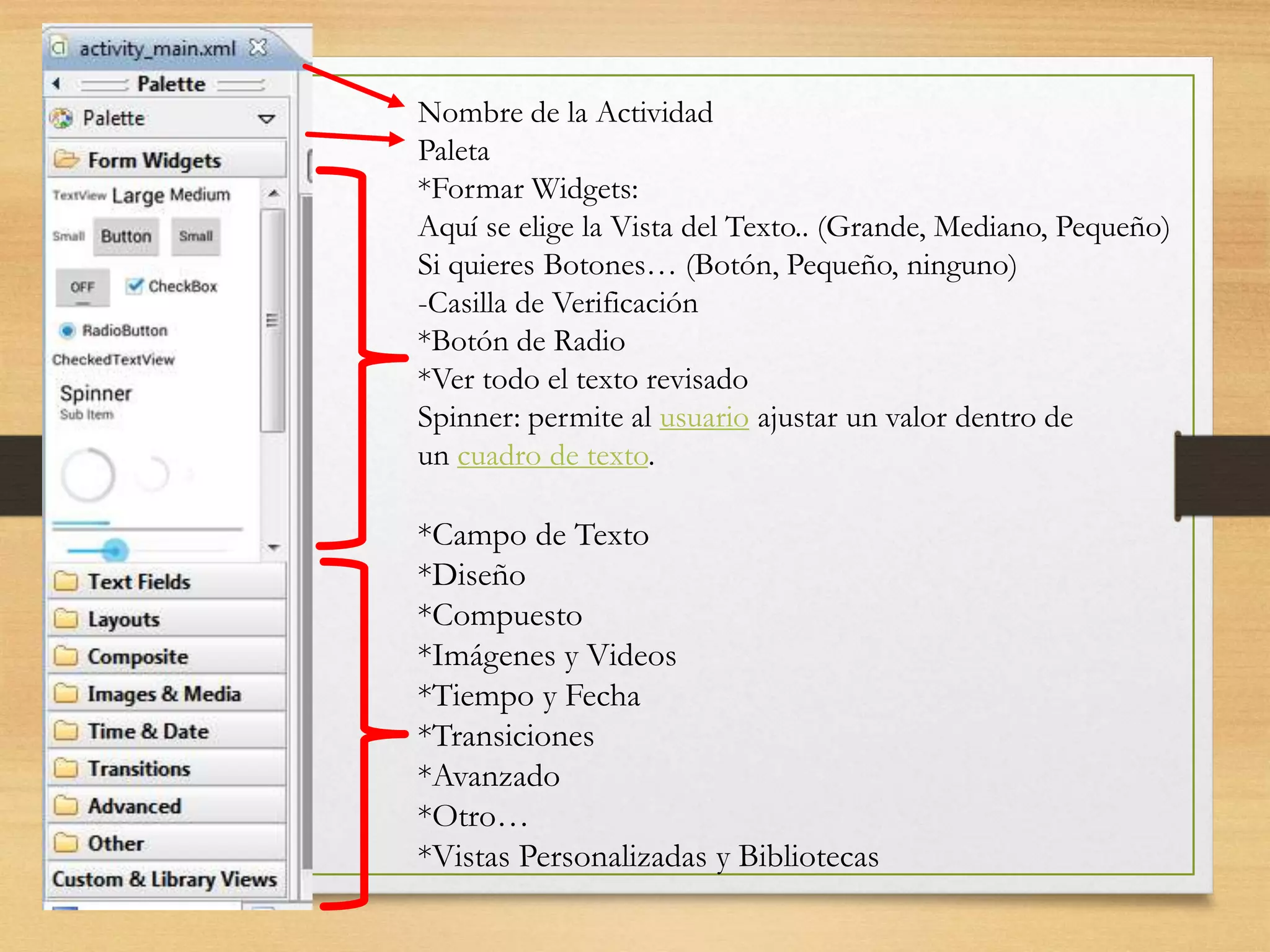Select the TextView widget

pyautogui.click(x=79, y=195)
